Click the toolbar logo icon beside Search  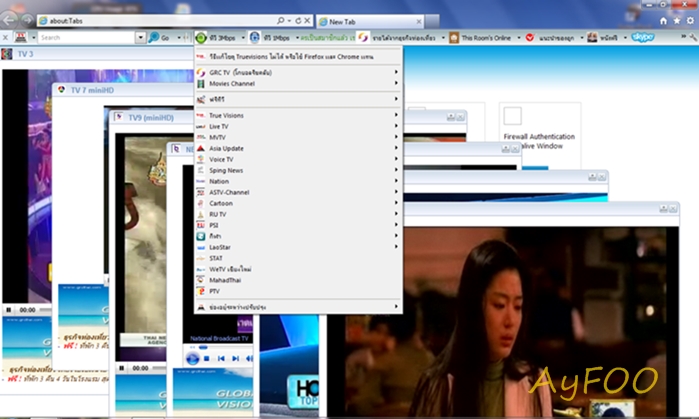pos(21,37)
